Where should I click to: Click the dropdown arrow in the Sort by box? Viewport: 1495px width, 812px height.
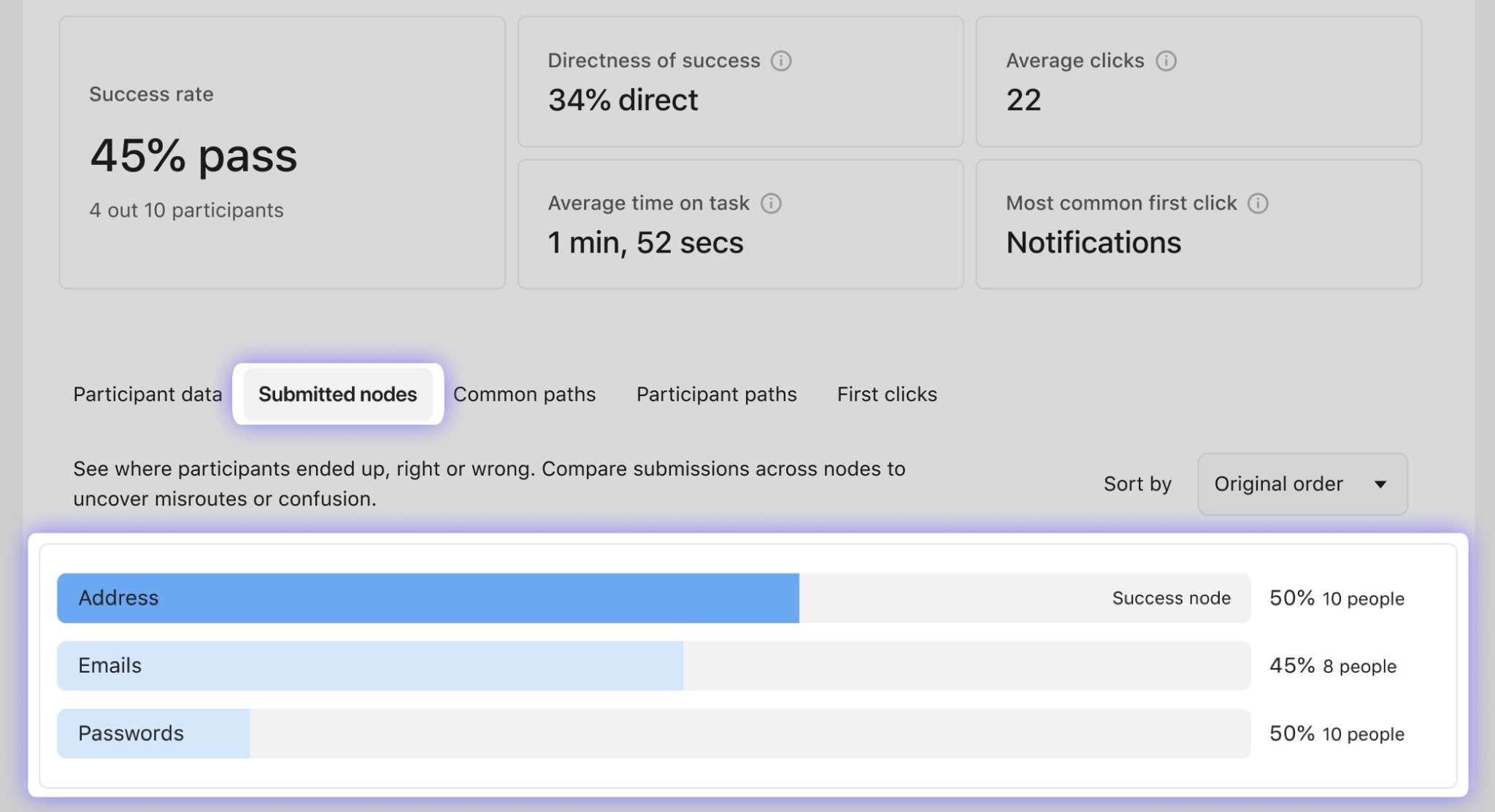(1380, 484)
